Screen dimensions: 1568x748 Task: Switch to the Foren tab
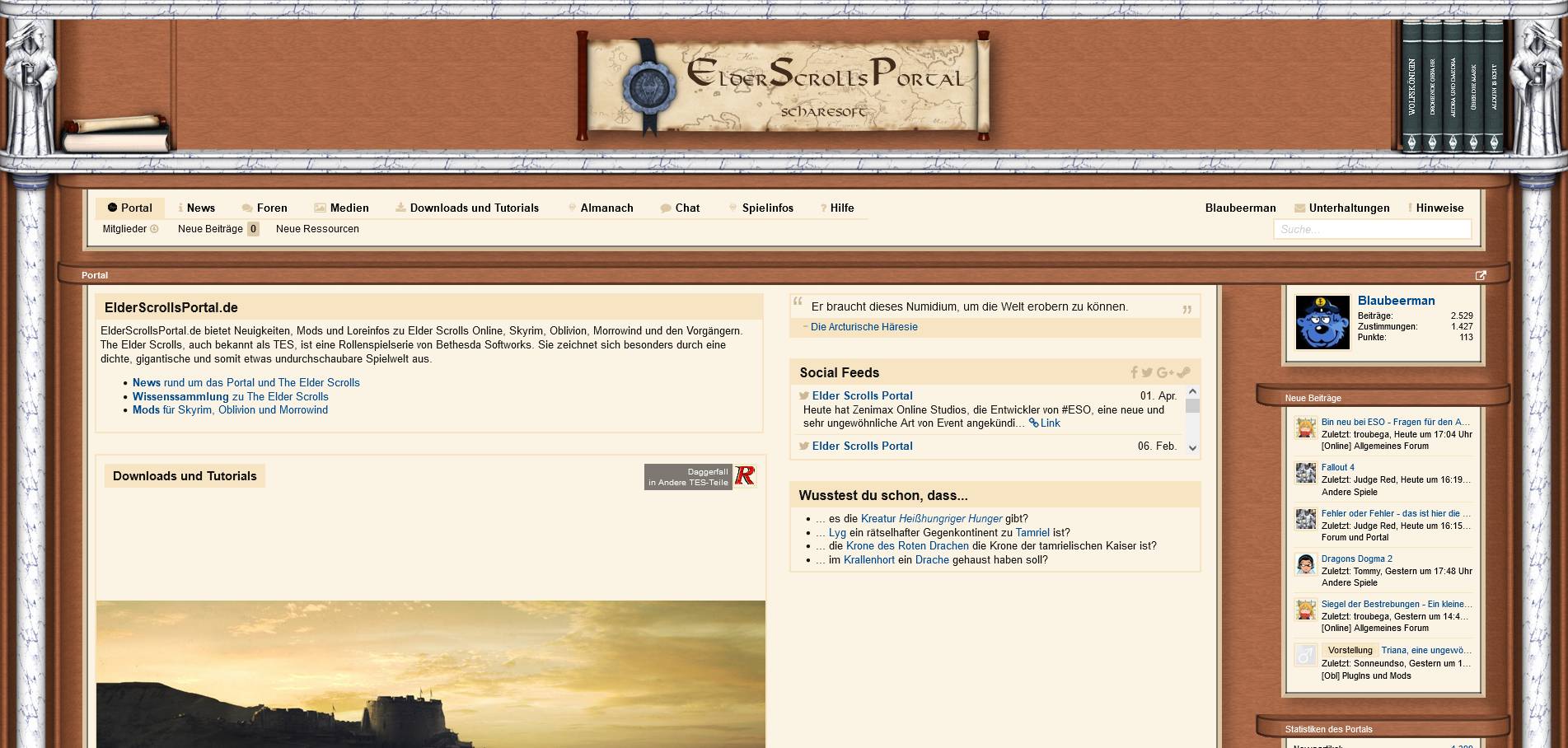[x=264, y=208]
